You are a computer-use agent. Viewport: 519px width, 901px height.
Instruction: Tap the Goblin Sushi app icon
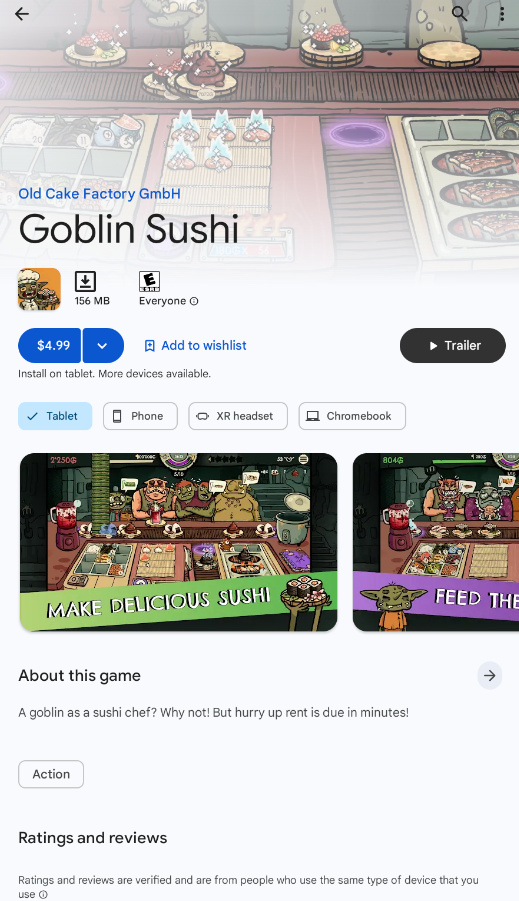[x=39, y=289]
